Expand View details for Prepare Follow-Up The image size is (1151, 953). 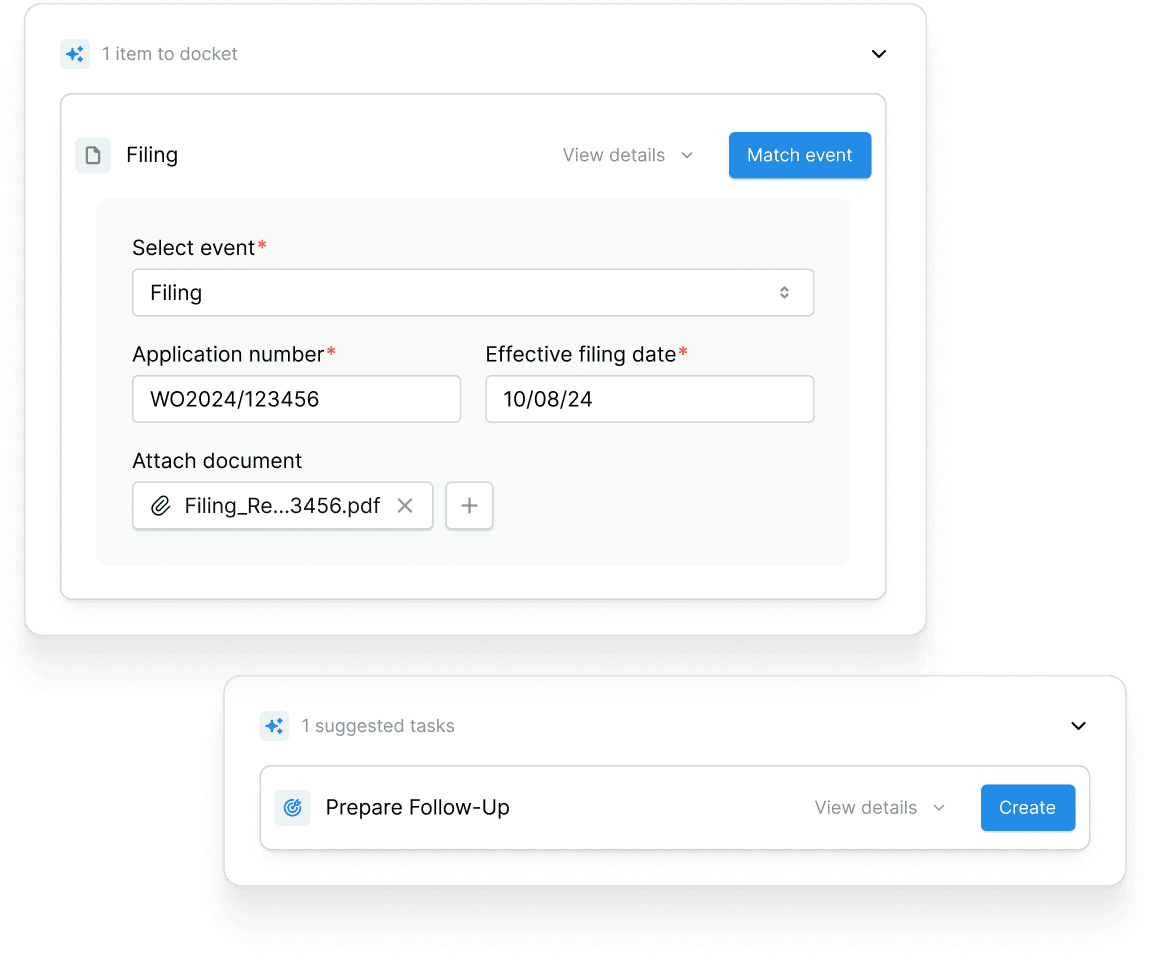click(879, 808)
